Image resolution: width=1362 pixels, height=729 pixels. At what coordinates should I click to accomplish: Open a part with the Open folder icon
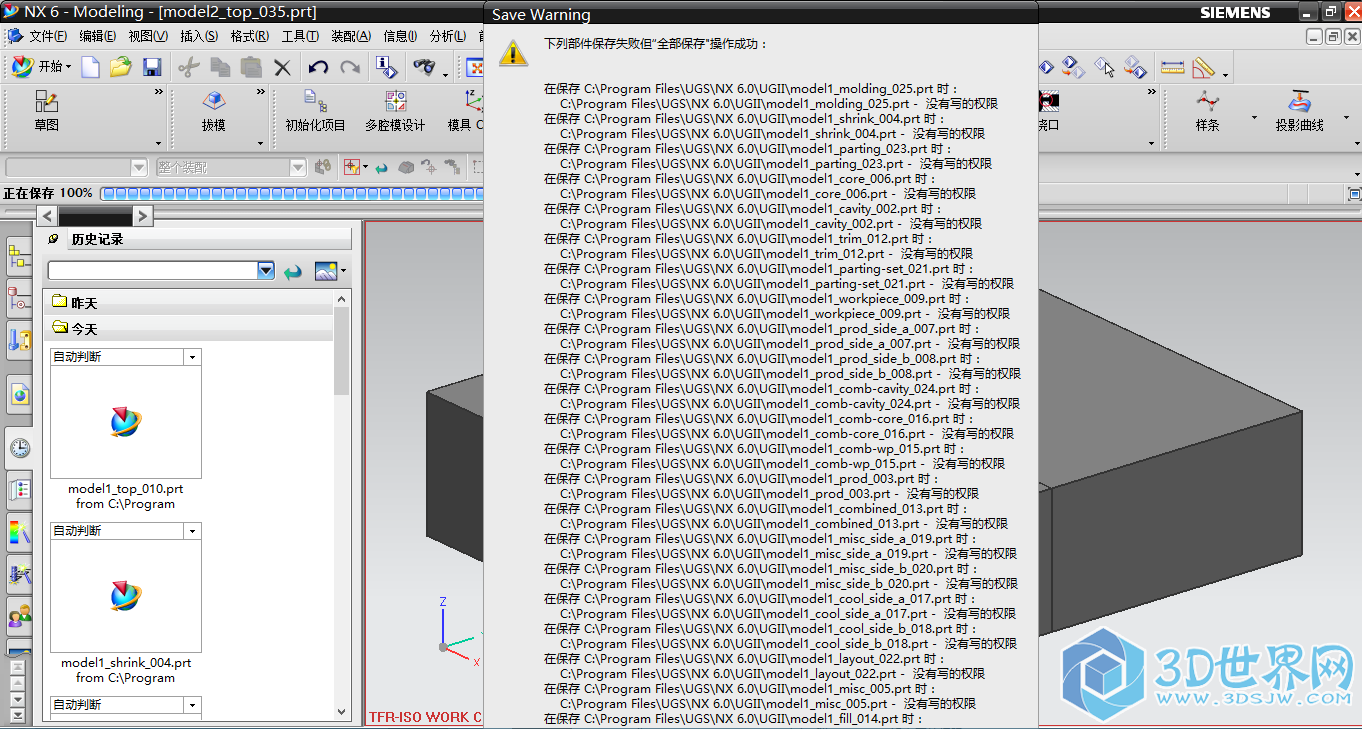coord(121,67)
